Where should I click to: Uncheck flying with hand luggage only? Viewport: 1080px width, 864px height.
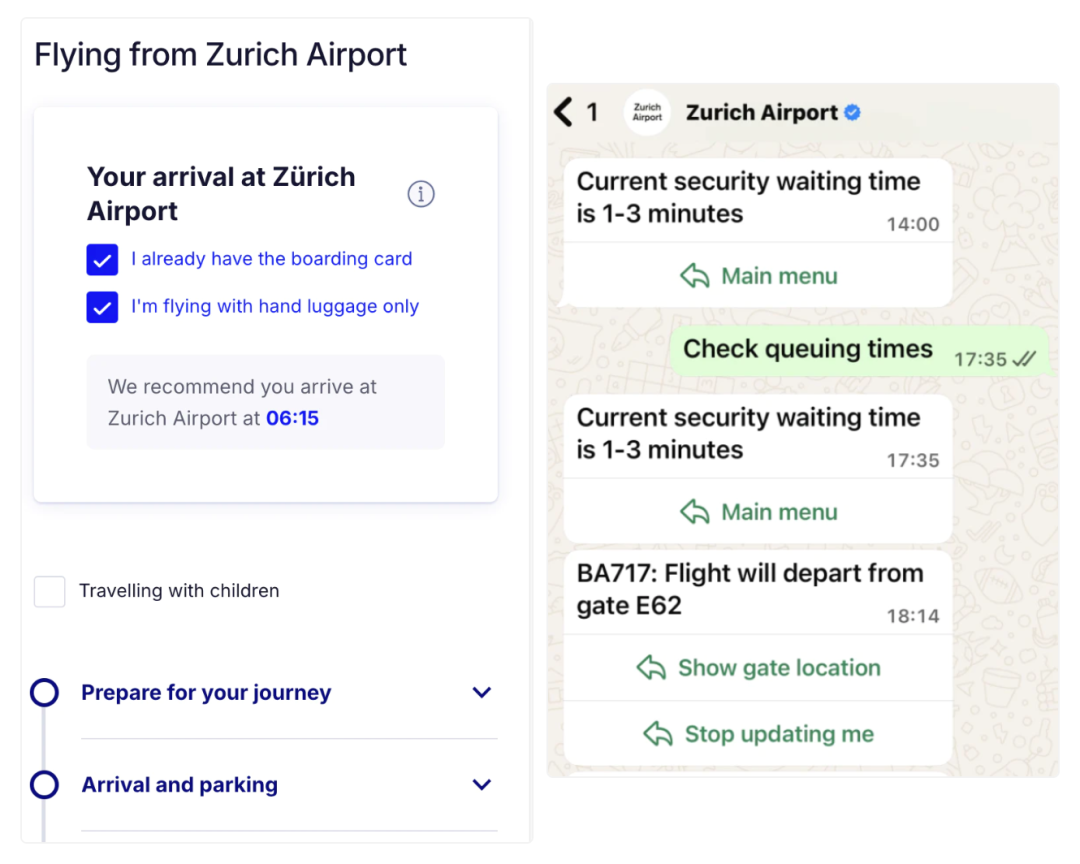[102, 307]
